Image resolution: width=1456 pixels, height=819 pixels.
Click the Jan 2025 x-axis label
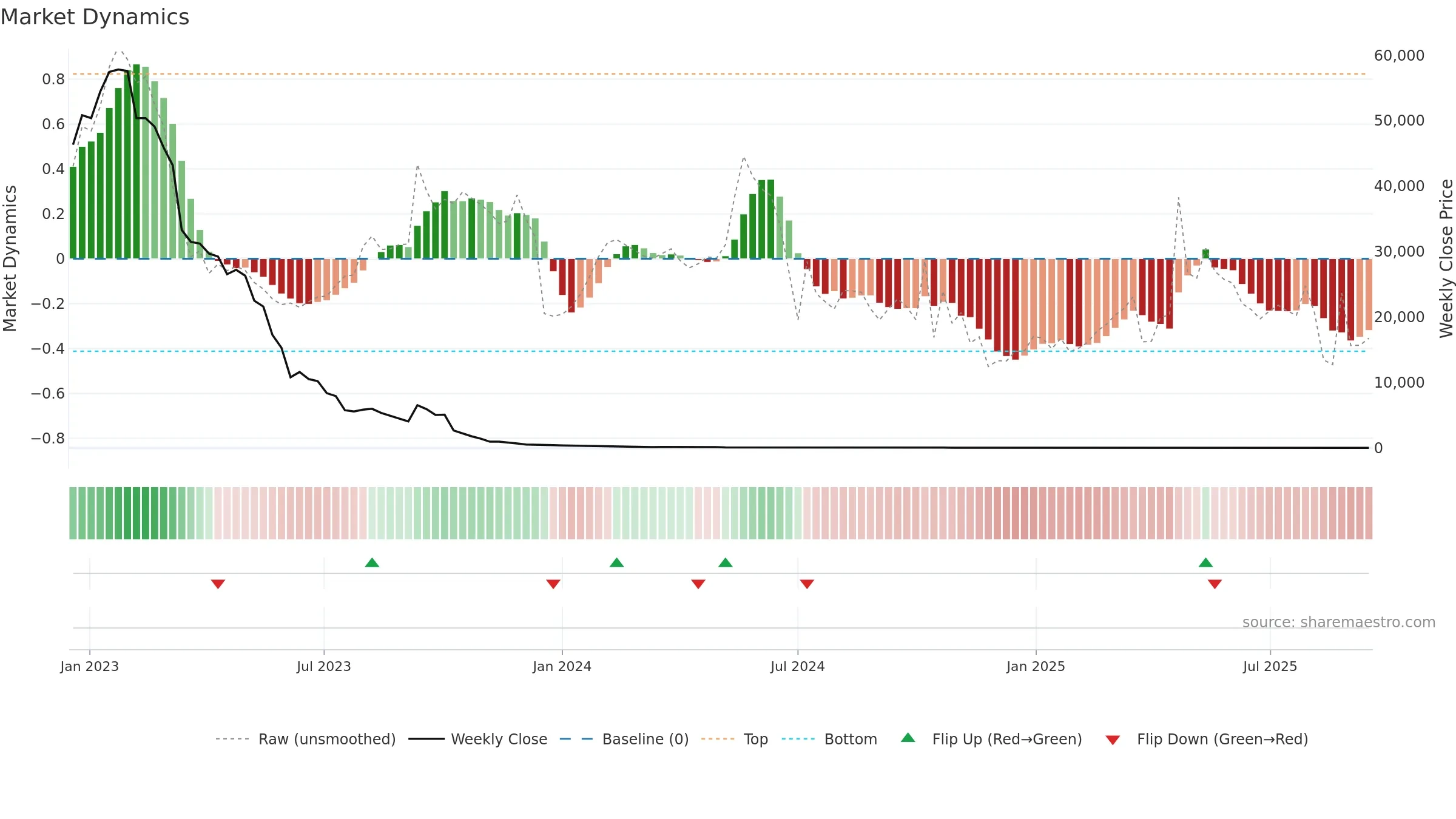point(1036,666)
